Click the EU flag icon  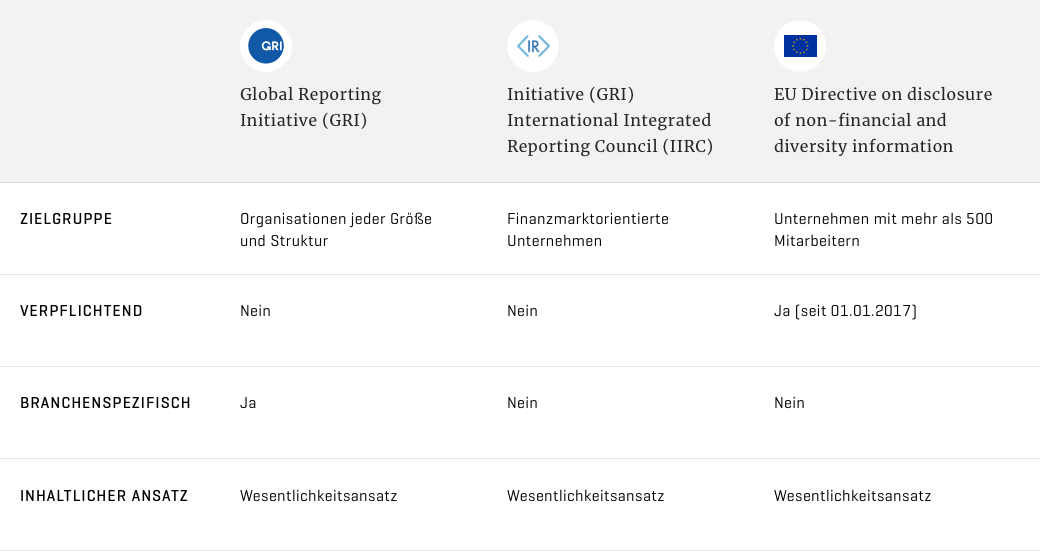[x=800, y=46]
